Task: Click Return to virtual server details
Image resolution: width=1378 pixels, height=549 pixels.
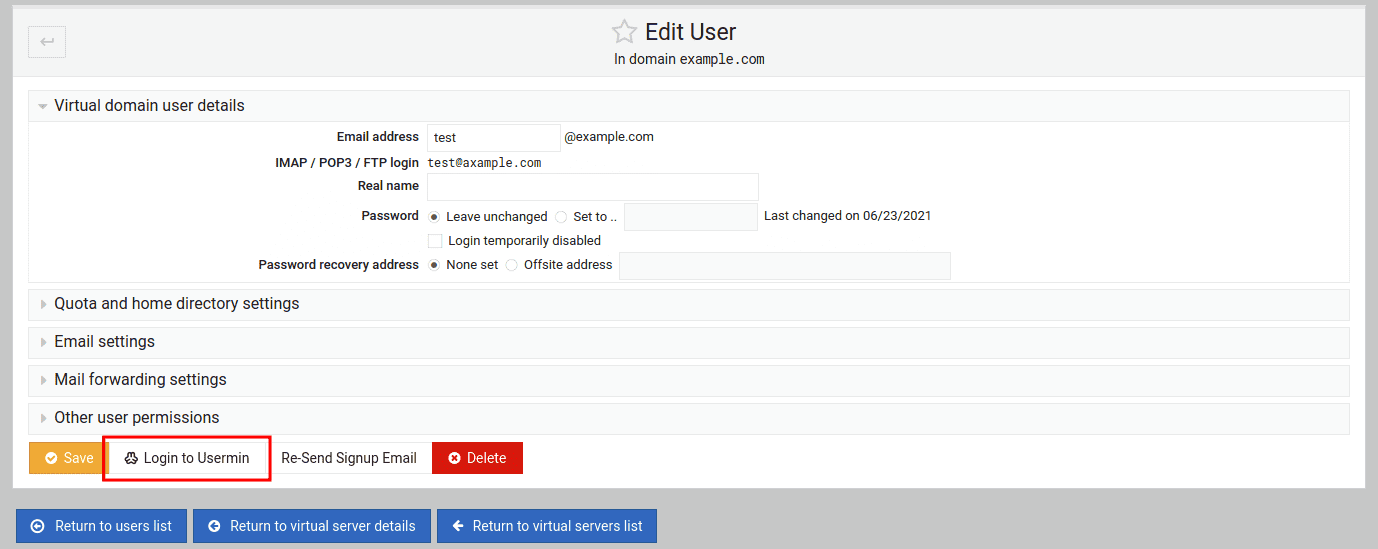Action: point(312,526)
